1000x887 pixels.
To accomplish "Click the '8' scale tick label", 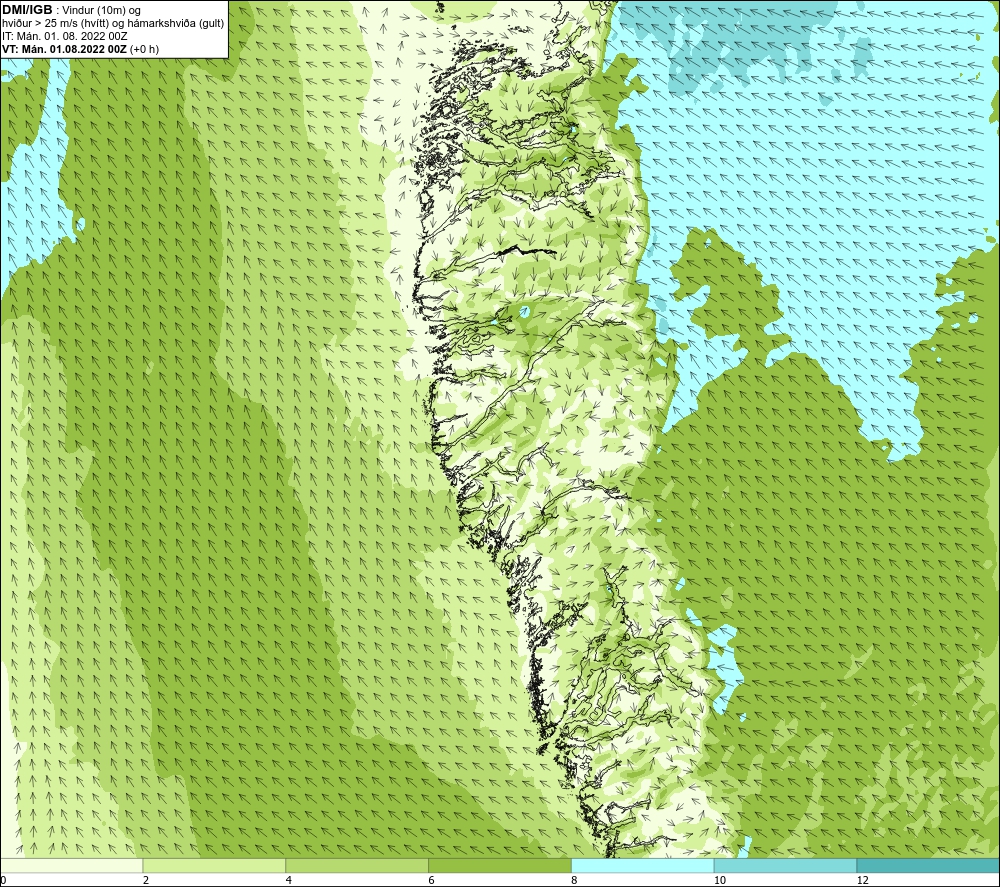I will (575, 881).
